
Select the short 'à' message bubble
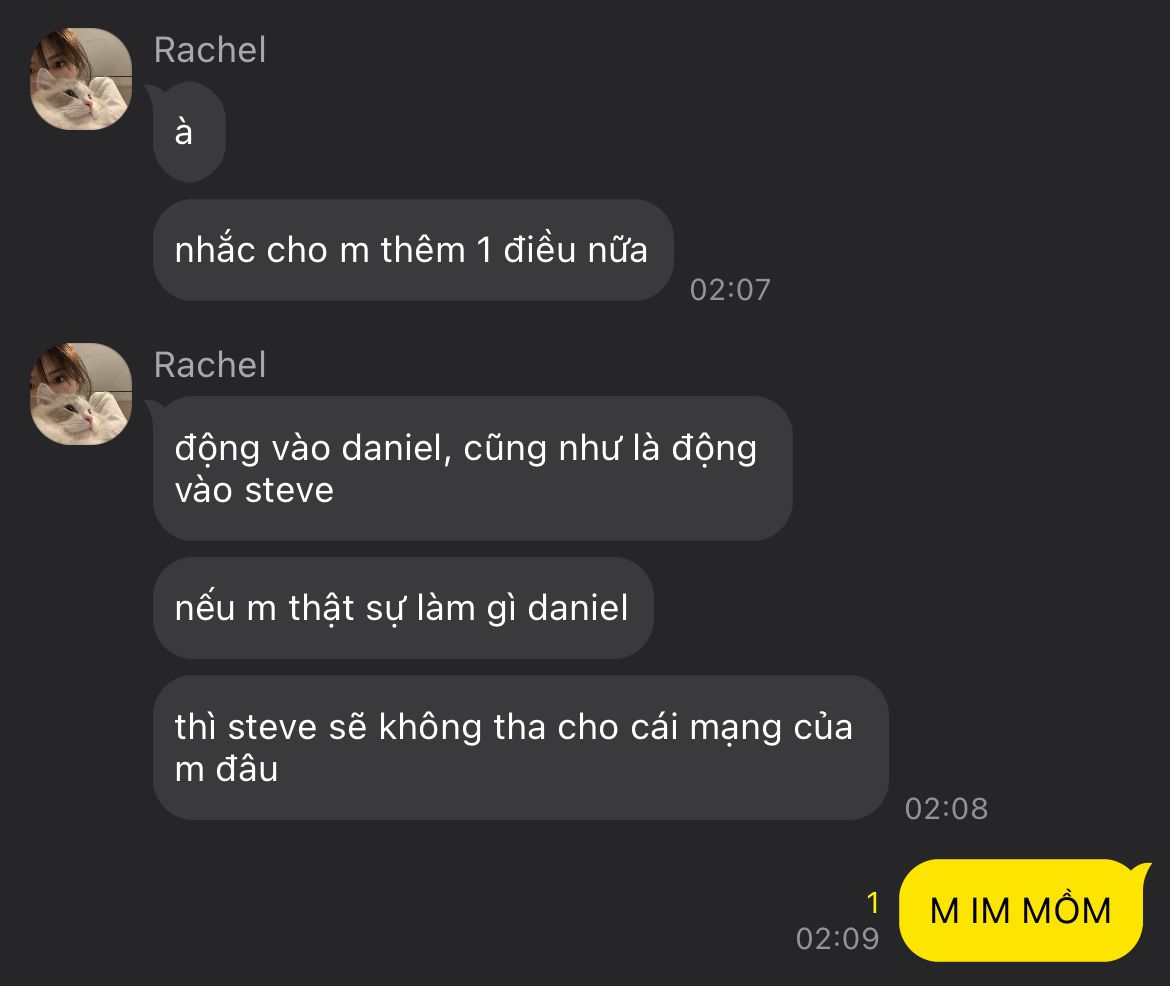pos(189,132)
